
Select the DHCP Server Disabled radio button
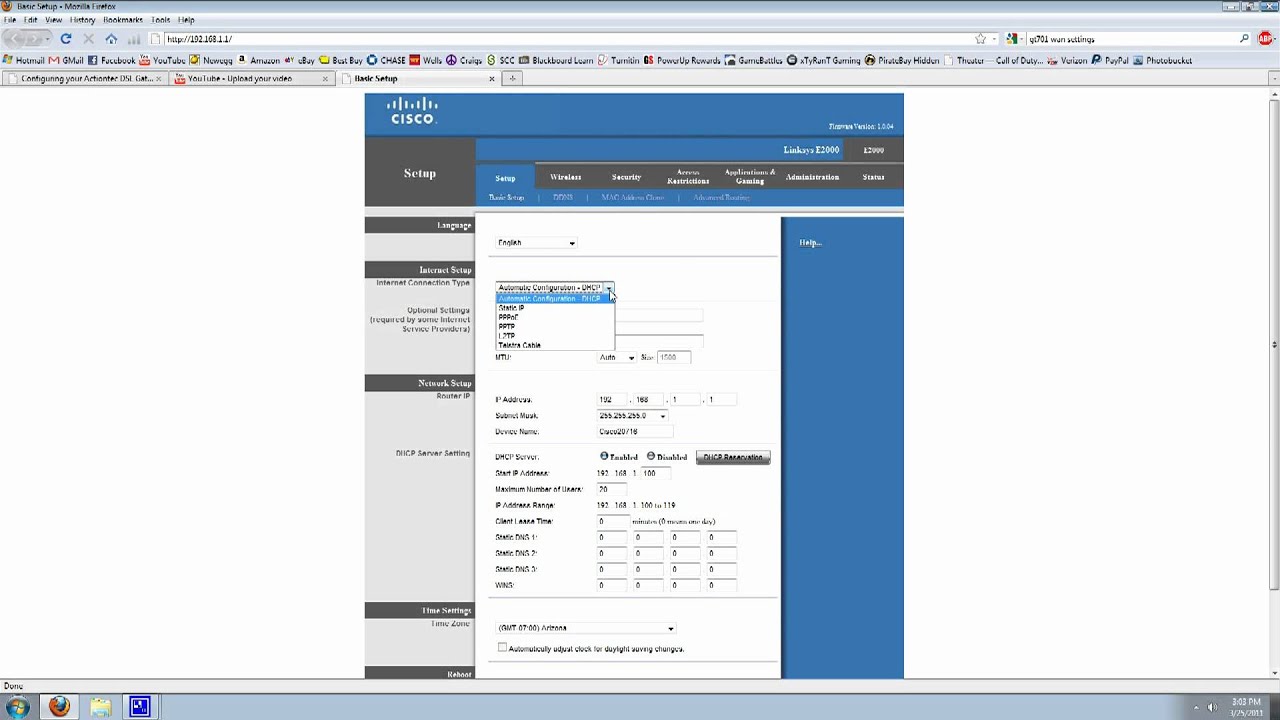pyautogui.click(x=651, y=457)
